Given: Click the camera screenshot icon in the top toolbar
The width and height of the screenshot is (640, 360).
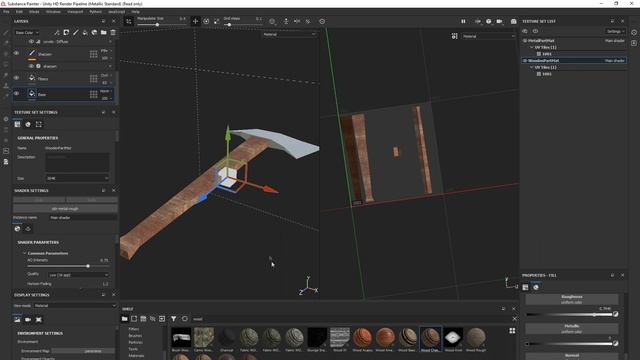Looking at the screenshot, I should coord(513,21).
